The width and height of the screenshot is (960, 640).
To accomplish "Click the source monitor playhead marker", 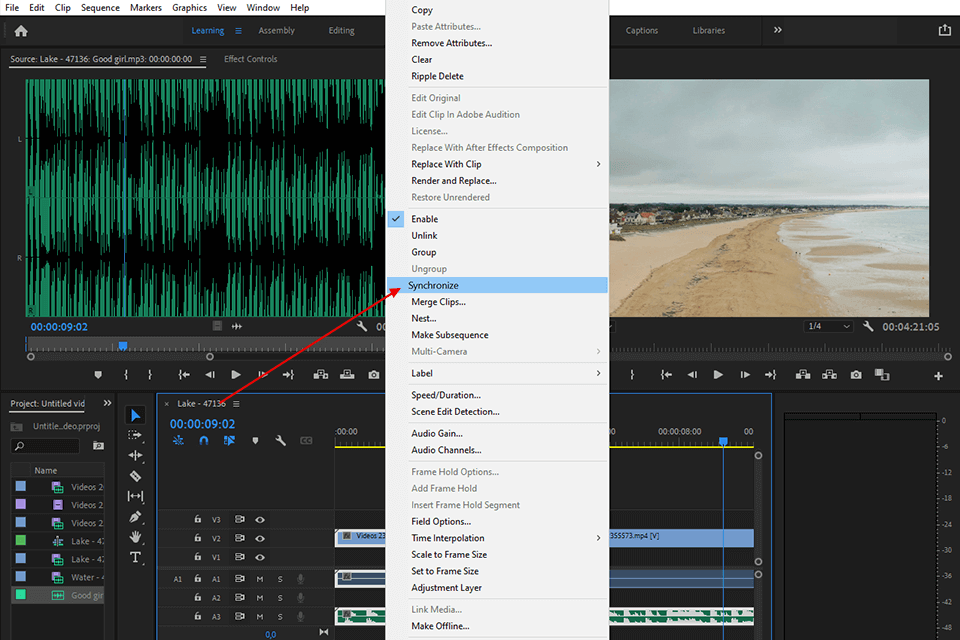I will pos(122,345).
